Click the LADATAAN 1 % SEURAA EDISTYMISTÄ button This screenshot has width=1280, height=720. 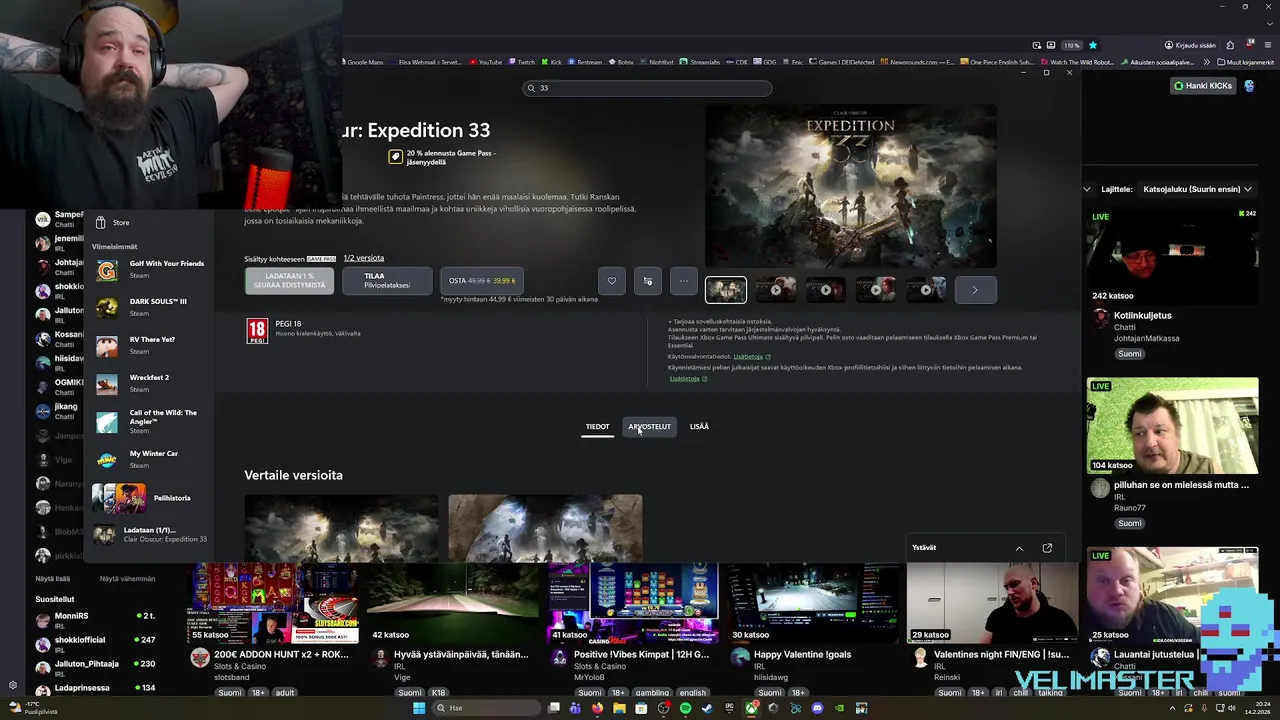click(289, 281)
